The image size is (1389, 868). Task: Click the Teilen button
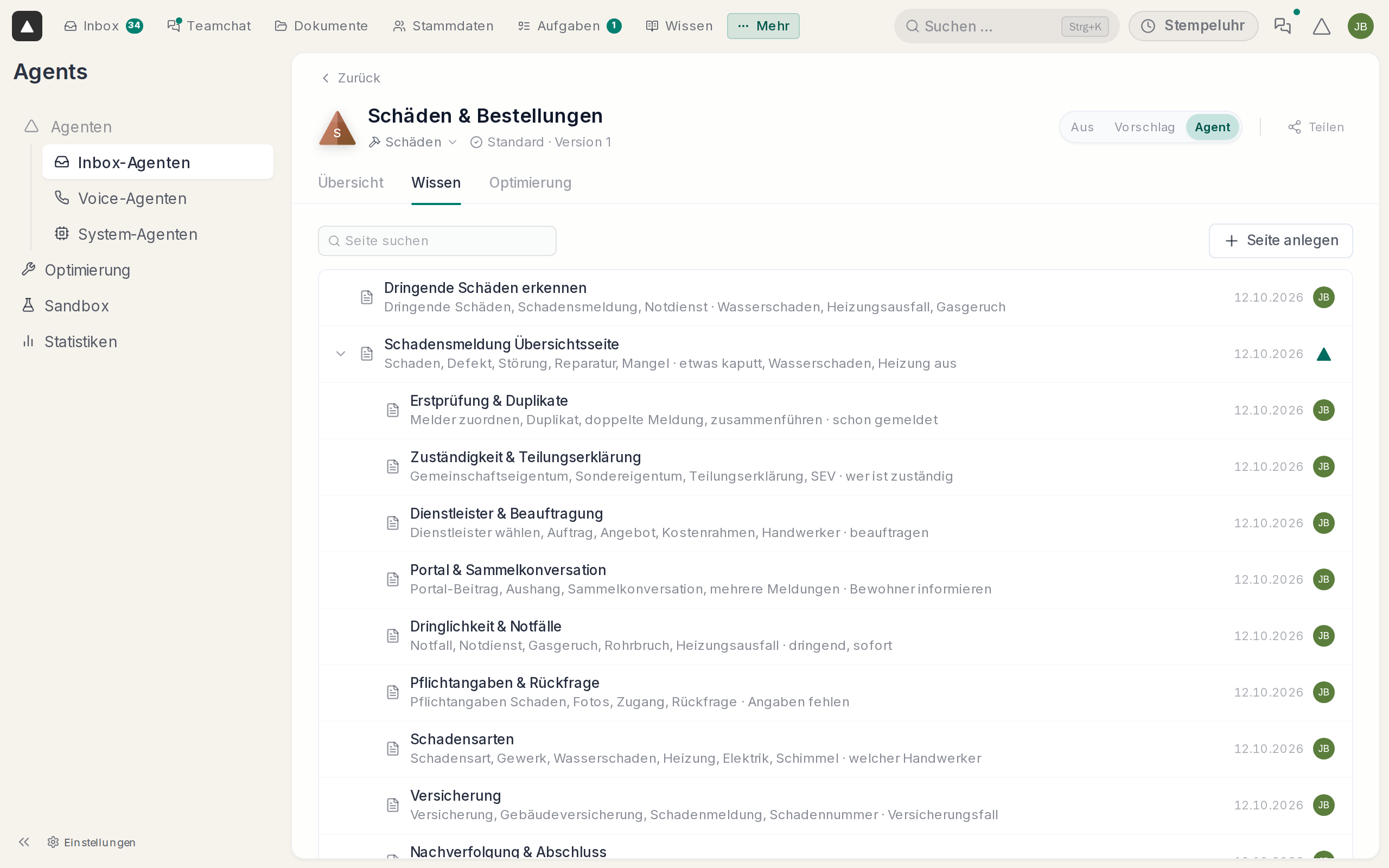[1316, 127]
